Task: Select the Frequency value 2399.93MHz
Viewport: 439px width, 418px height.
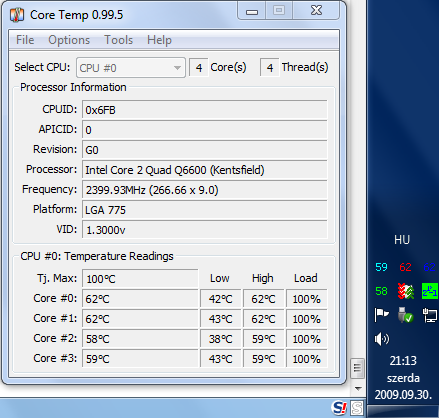Action: click(205, 190)
